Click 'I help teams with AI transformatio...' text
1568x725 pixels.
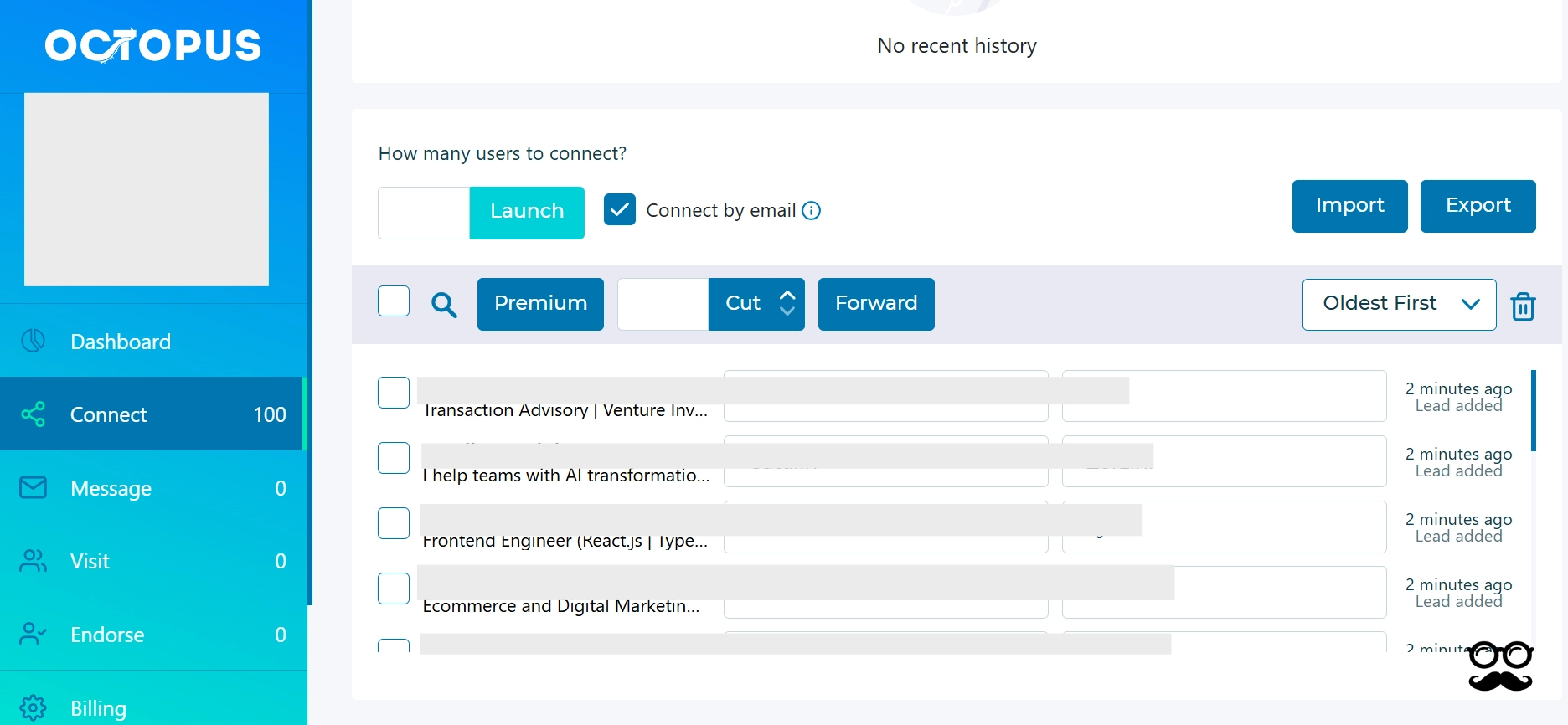565,476
